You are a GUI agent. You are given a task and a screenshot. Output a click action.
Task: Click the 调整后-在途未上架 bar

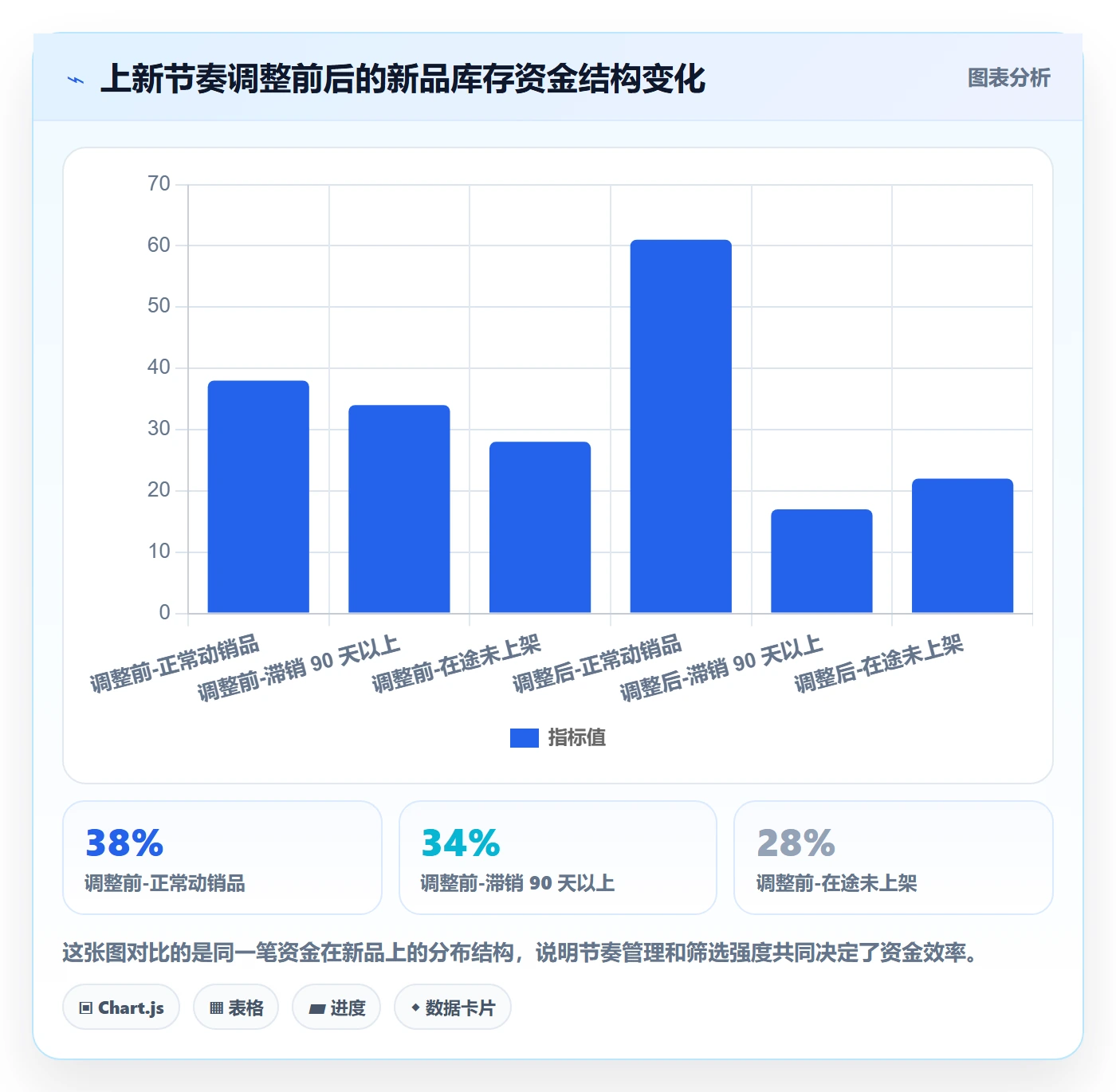(962, 546)
